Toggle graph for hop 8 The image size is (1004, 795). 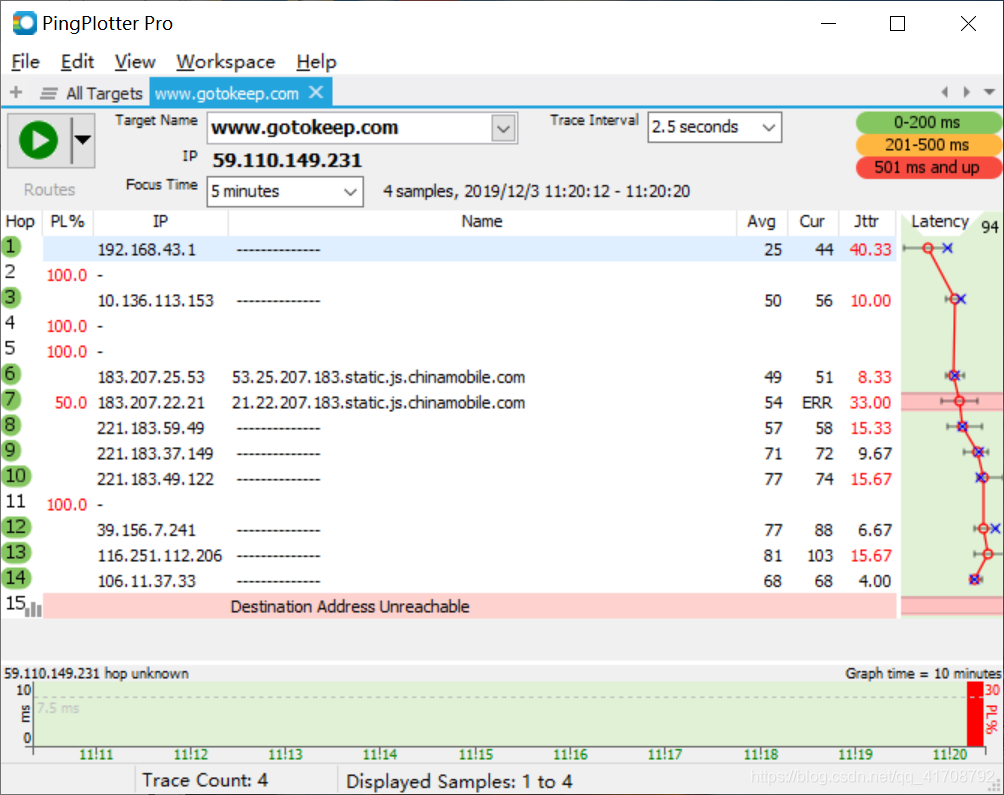pyautogui.click(x=11, y=425)
